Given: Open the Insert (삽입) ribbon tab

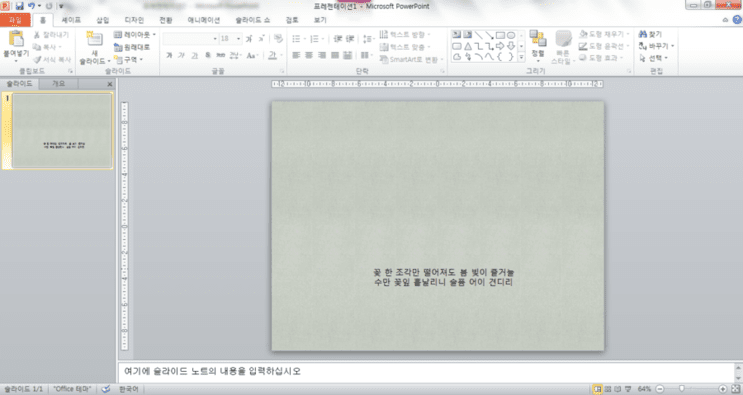Looking at the screenshot, I should coord(103,20).
